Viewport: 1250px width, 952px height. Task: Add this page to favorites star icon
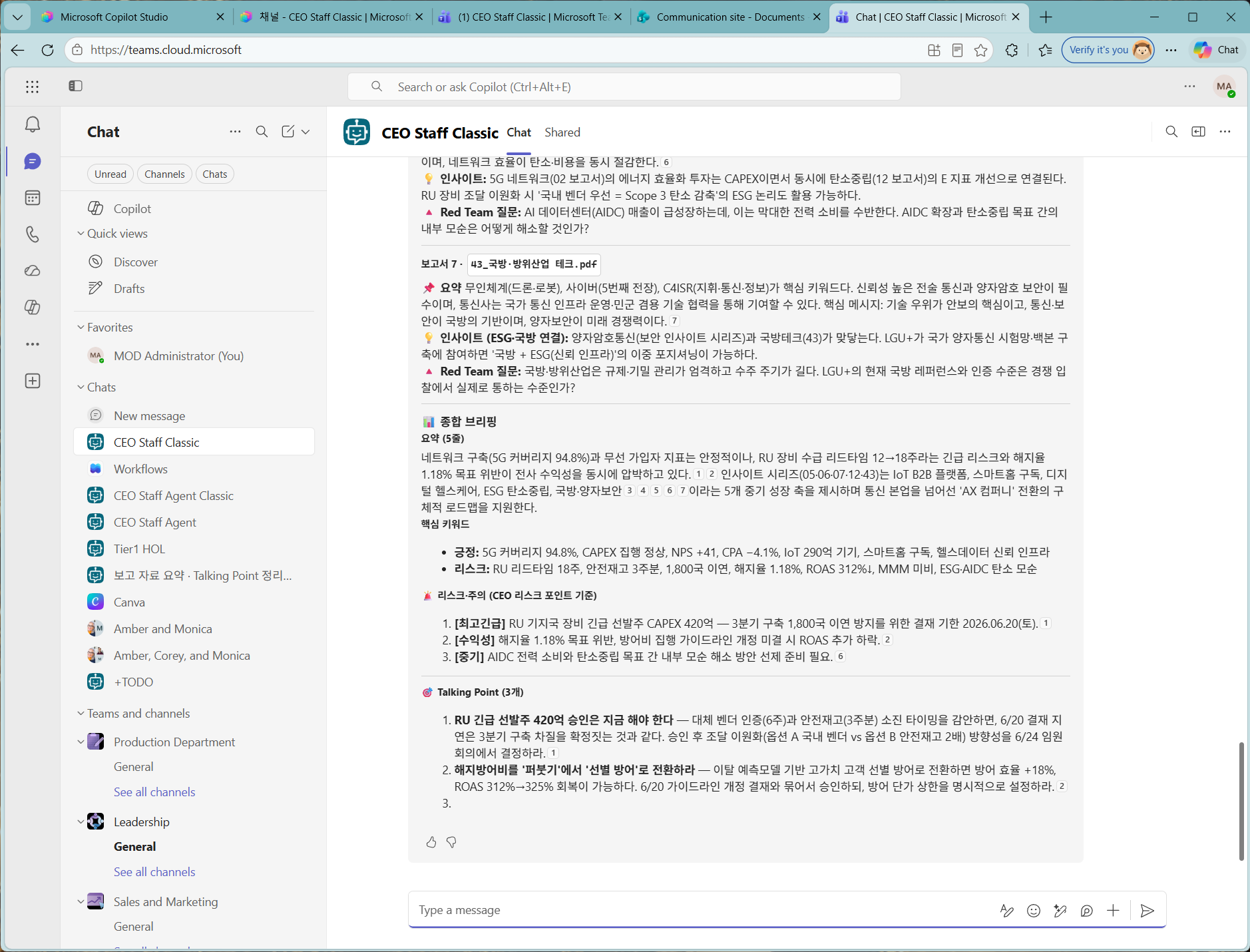980,50
